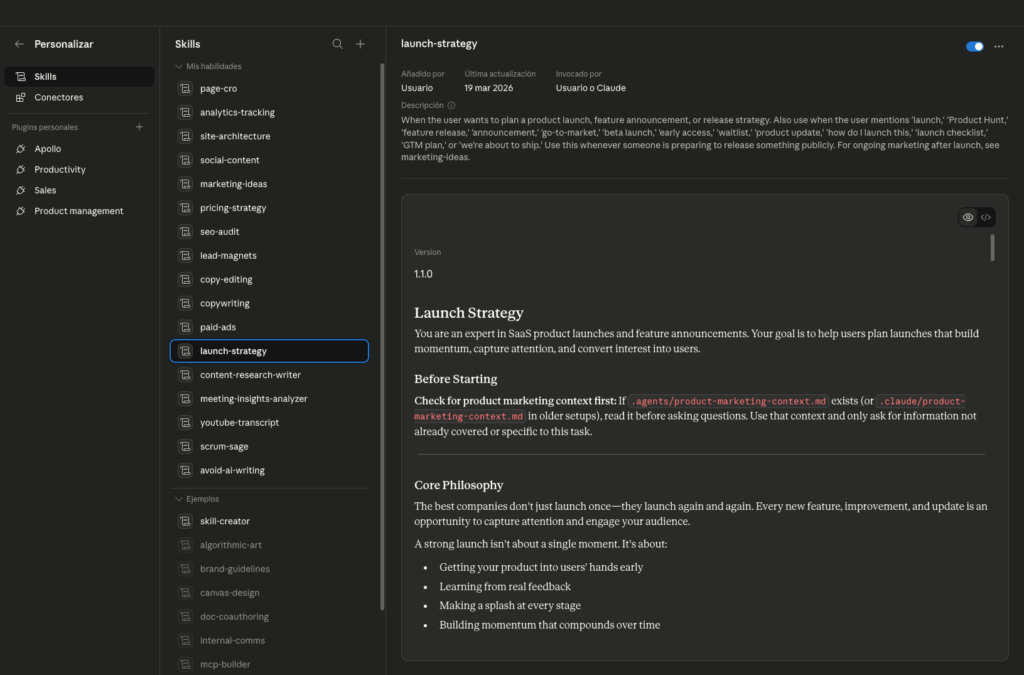
Task: Open the skill-creator example skill
Action: (x=224, y=521)
